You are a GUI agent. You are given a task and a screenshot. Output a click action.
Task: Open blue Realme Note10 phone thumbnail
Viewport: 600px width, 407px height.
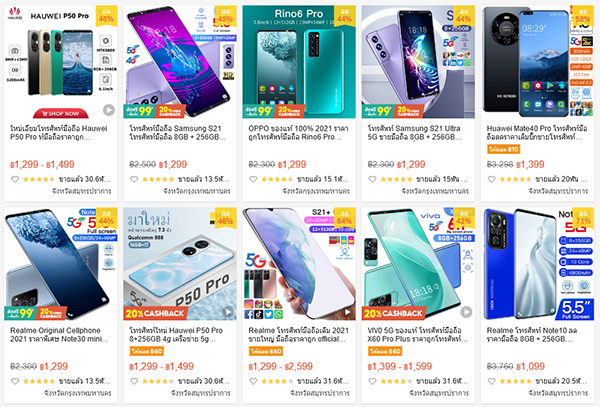(537, 264)
